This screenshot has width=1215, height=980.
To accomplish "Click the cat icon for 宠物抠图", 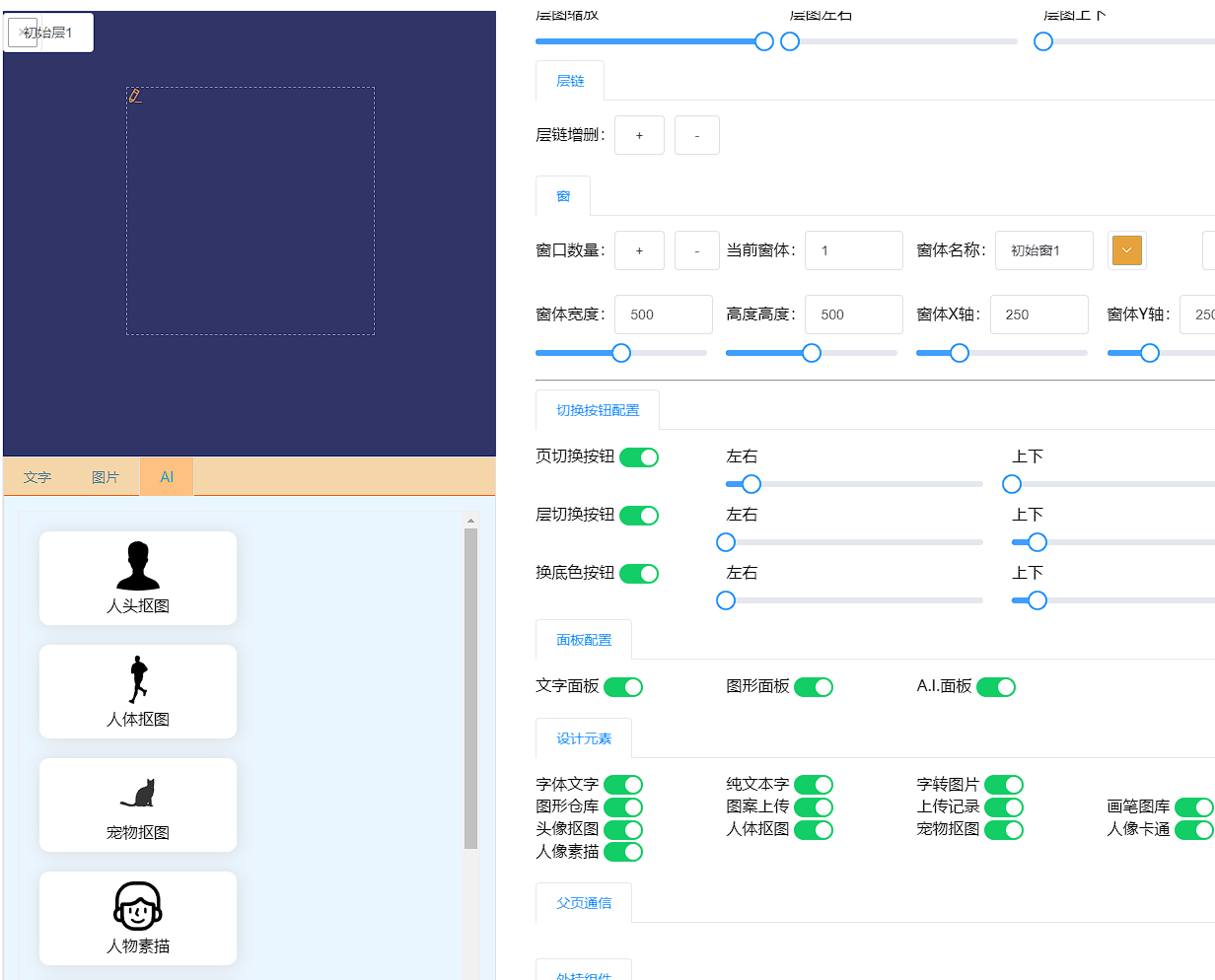I will point(138,794).
